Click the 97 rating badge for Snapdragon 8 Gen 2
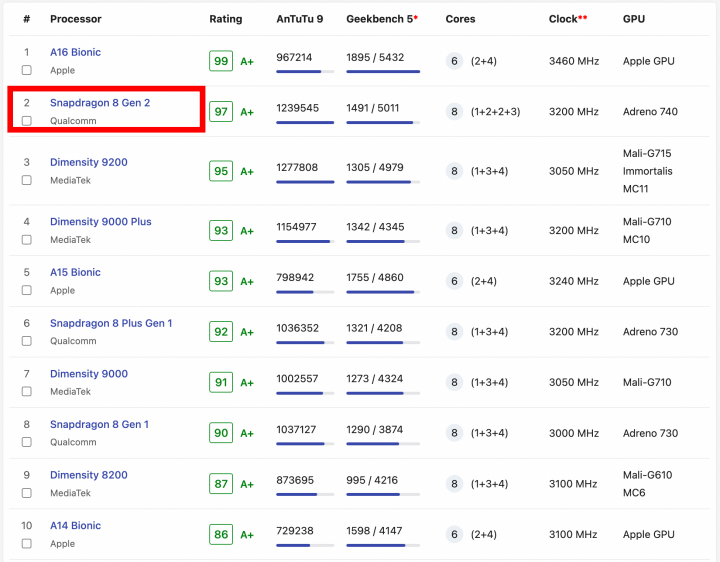720x562 pixels. point(221,112)
